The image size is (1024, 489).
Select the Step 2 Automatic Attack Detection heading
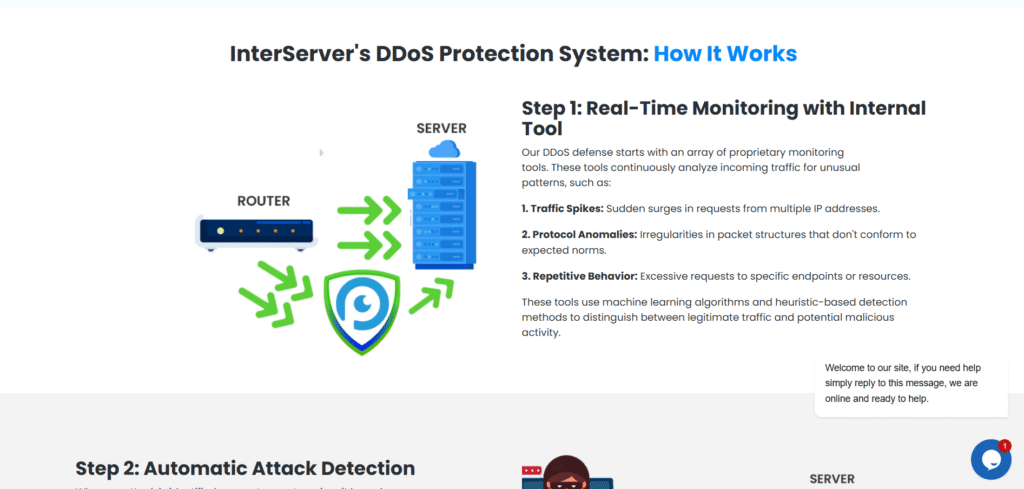245,468
